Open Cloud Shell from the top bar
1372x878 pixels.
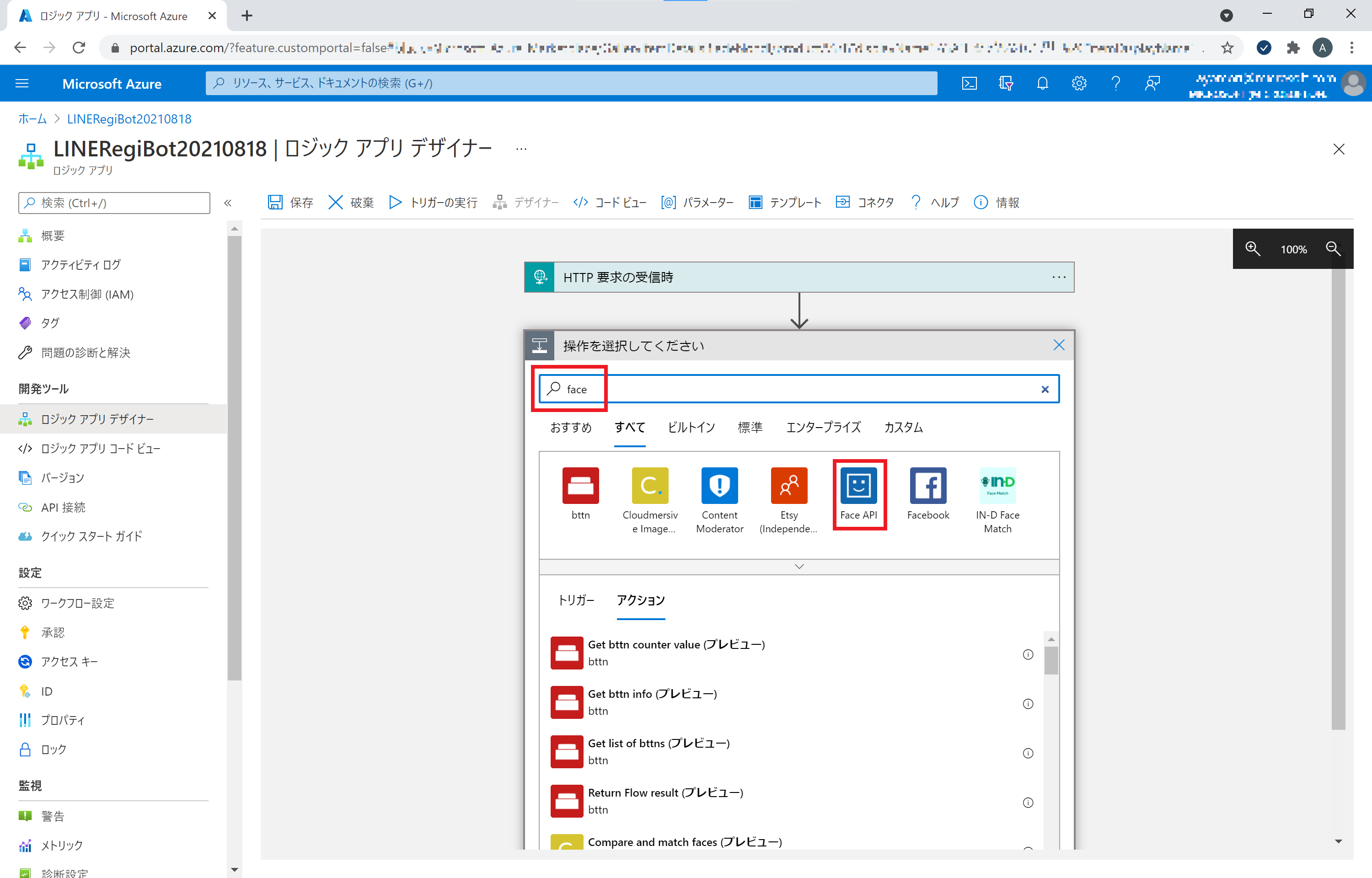(969, 83)
